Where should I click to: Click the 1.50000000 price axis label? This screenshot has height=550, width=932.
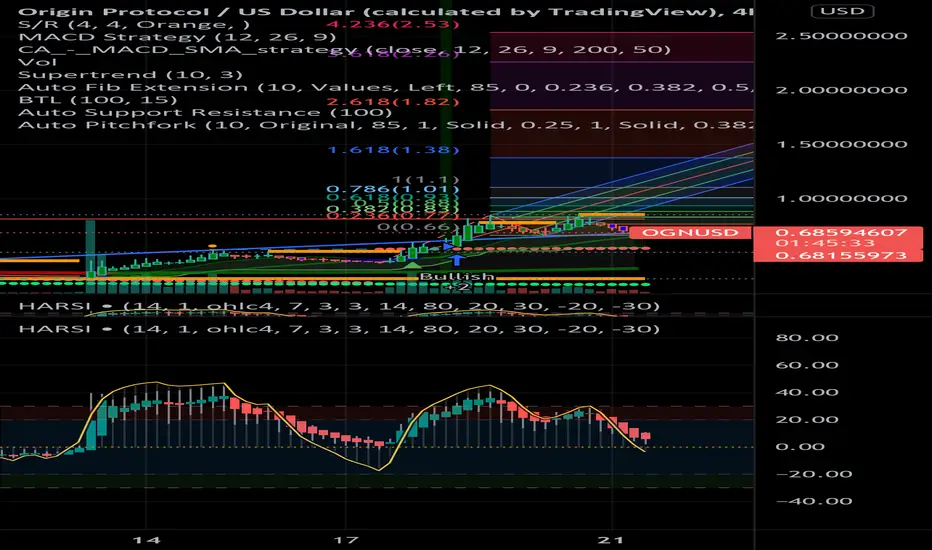tap(841, 144)
